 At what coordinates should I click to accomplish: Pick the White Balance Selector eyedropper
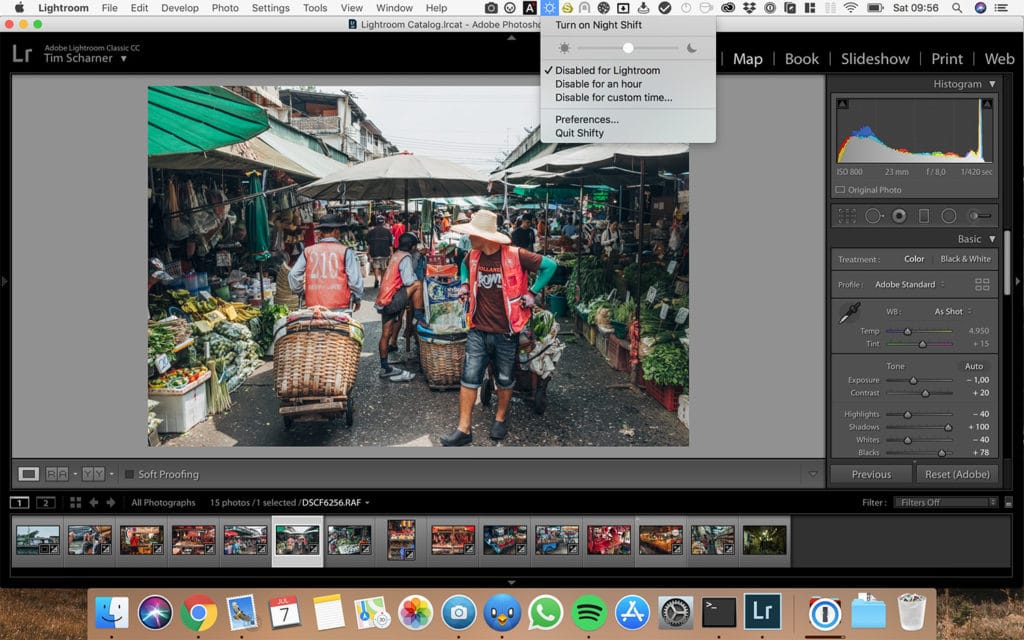850,313
